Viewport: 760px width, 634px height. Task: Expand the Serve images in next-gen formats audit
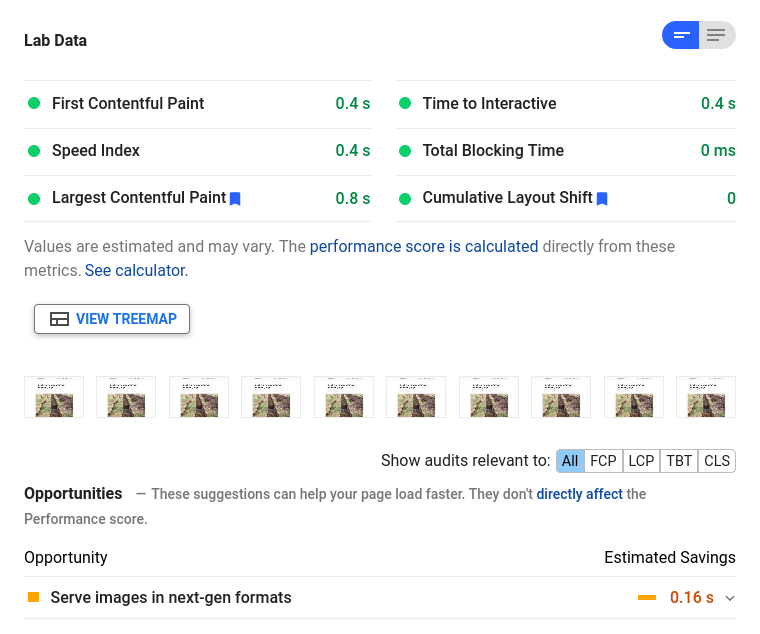(x=171, y=598)
